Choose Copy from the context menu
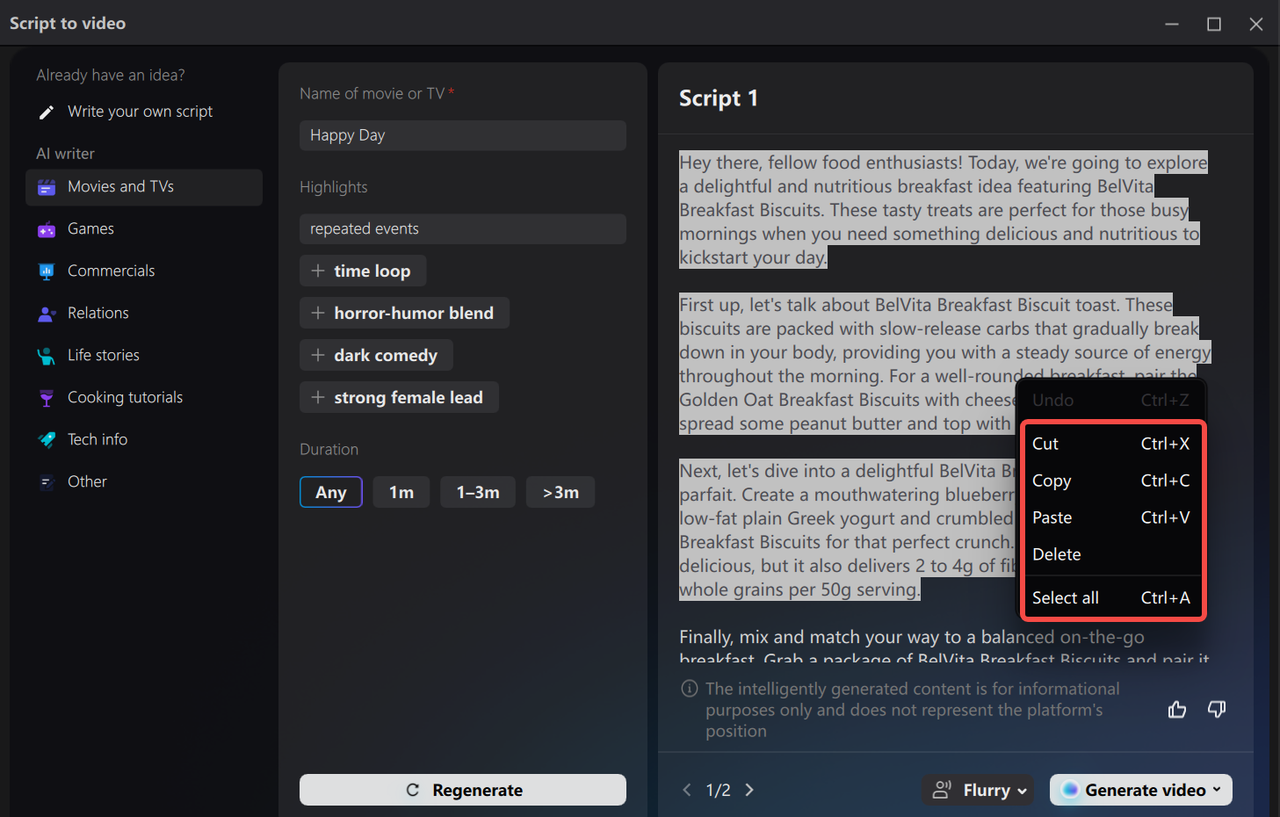The height and width of the screenshot is (817, 1280). click(1051, 480)
